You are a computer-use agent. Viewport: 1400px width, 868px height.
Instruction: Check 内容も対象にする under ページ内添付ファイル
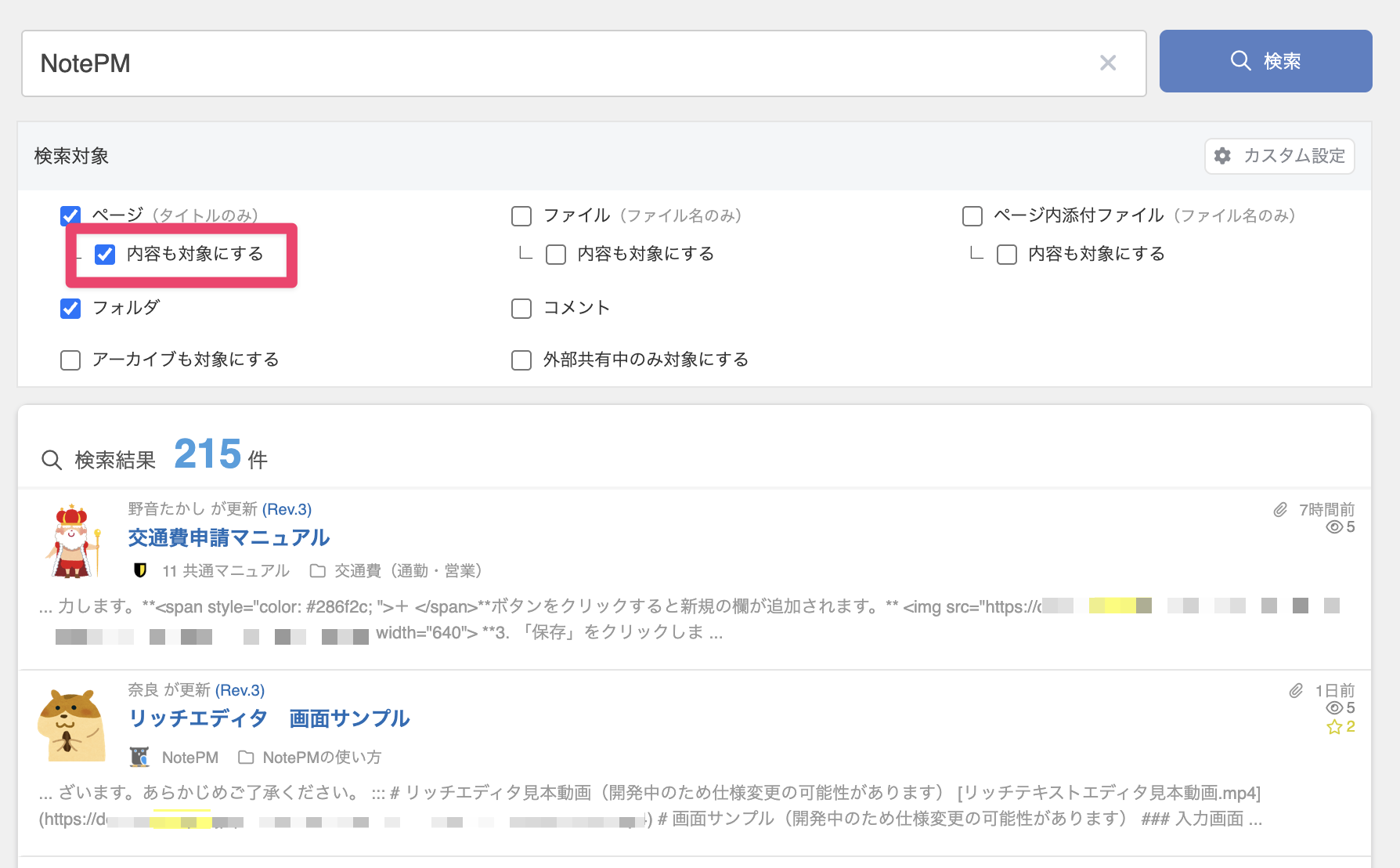[x=1007, y=254]
